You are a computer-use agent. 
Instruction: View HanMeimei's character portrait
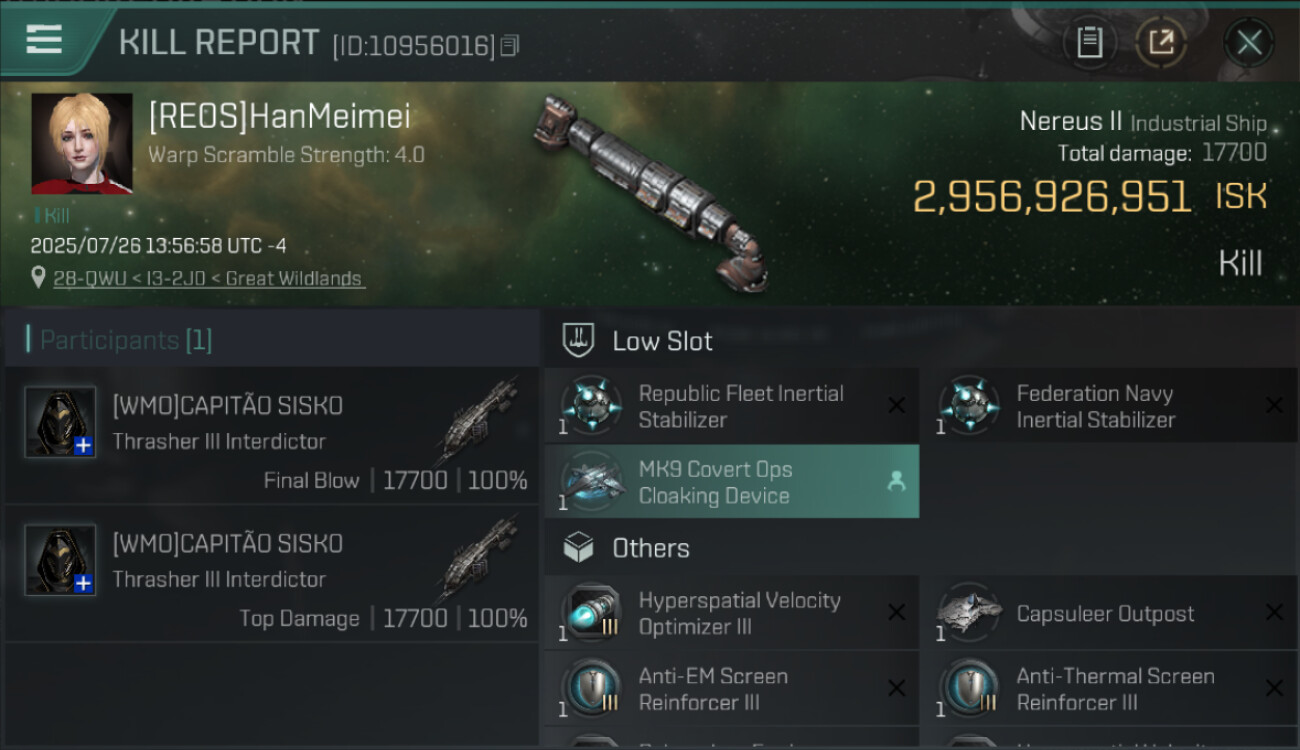[x=82, y=143]
